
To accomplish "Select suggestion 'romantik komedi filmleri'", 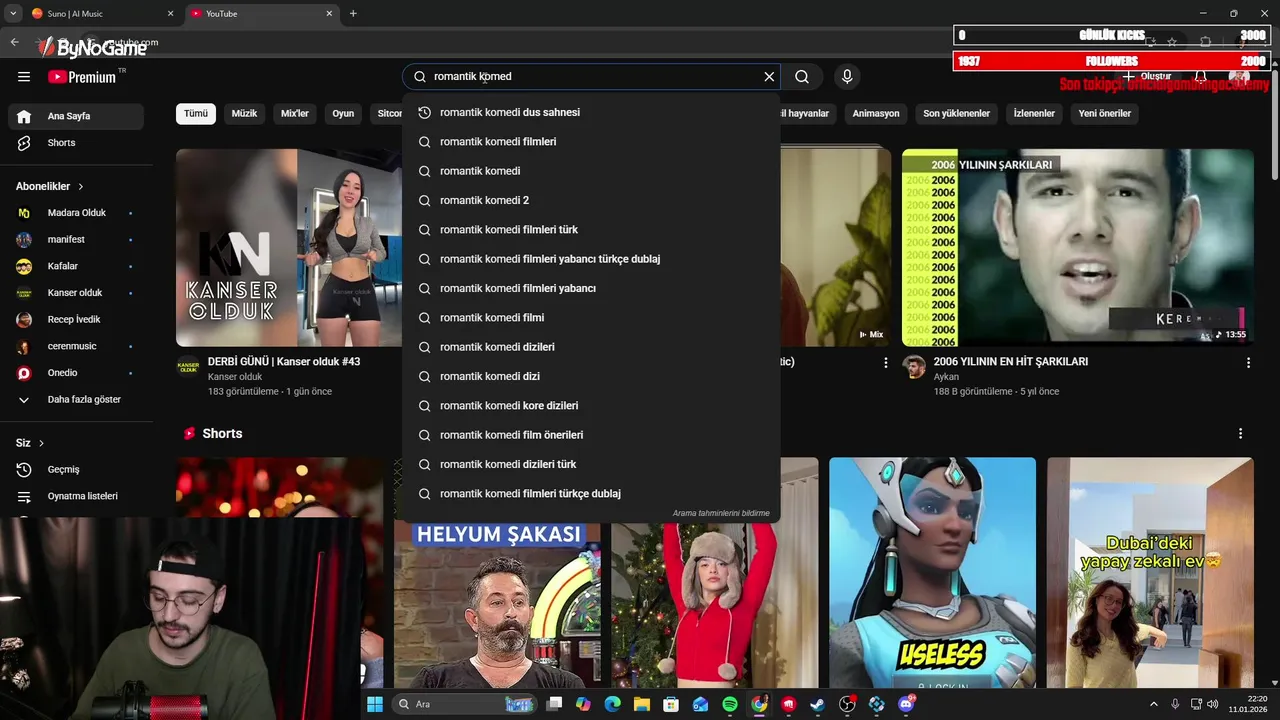I will pos(591,142).
